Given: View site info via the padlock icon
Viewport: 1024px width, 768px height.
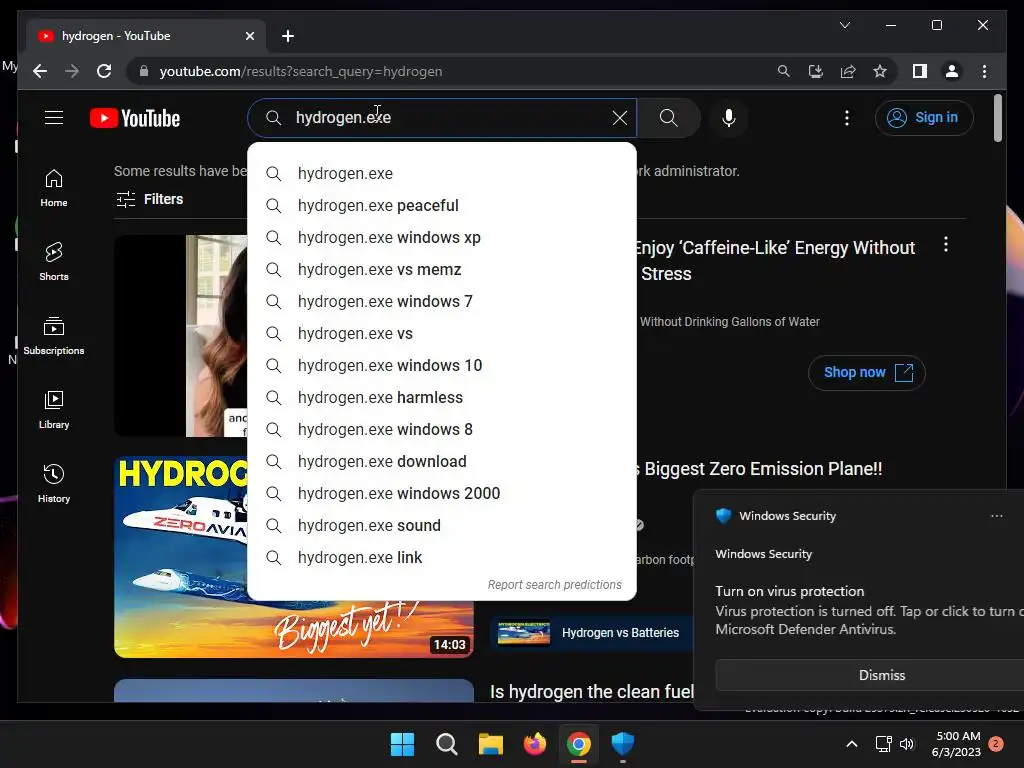Looking at the screenshot, I should click(x=144, y=71).
